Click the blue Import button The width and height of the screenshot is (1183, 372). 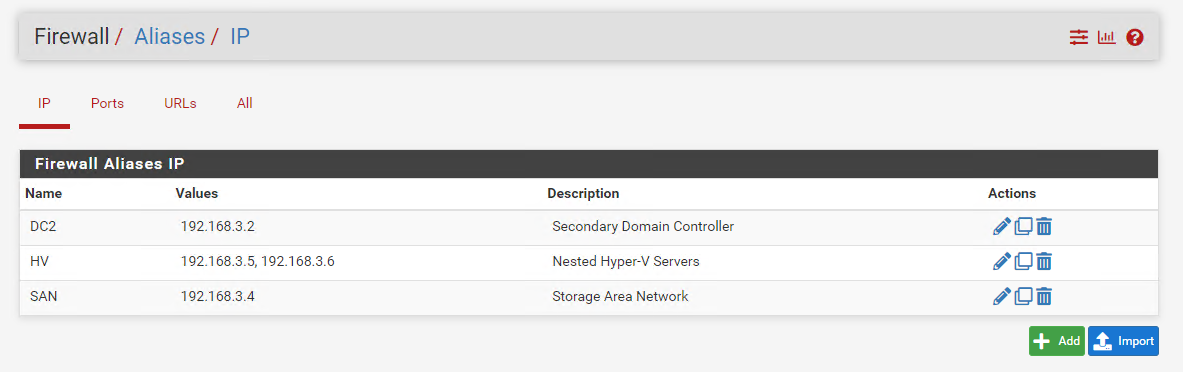click(1123, 341)
